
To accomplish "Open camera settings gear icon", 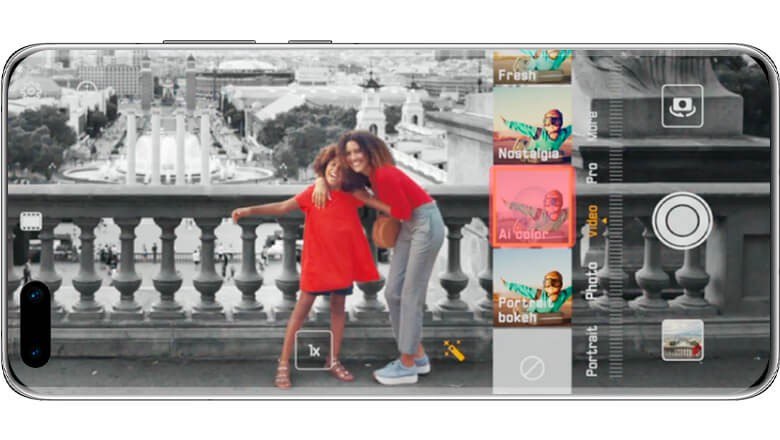I will (31, 90).
